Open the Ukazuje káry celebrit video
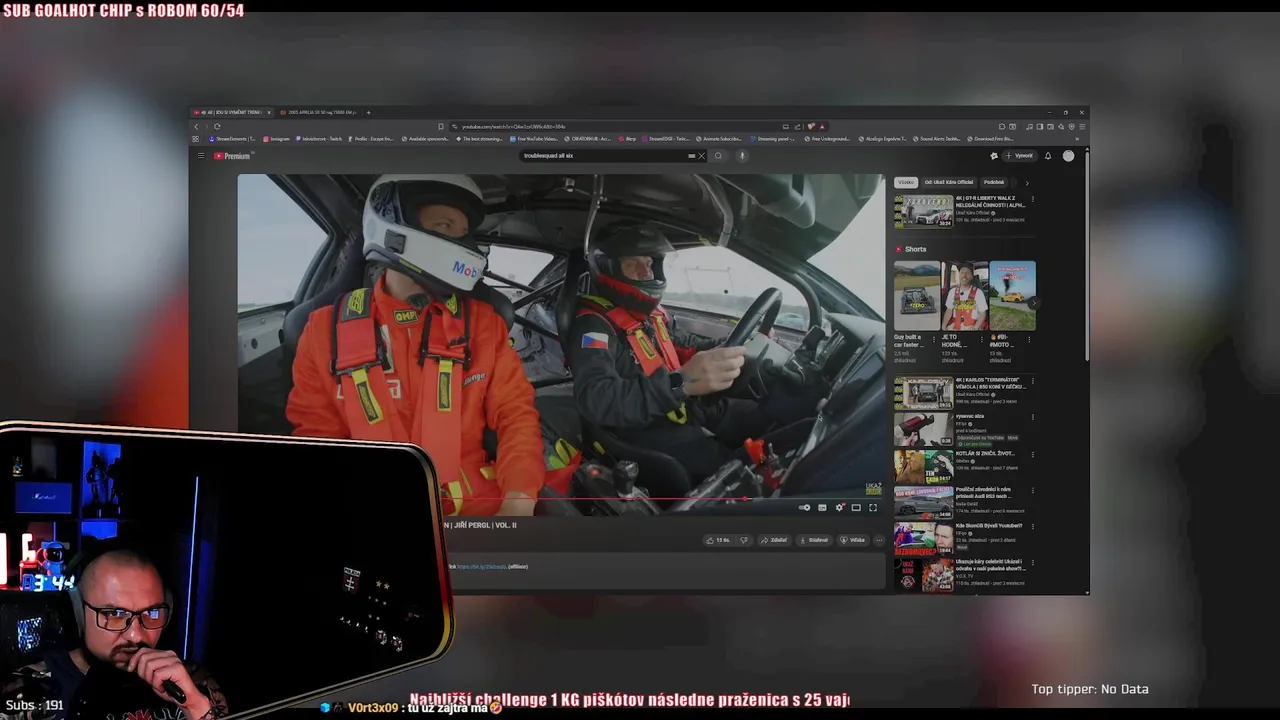Screen dimensions: 1280x720 [x=923, y=575]
